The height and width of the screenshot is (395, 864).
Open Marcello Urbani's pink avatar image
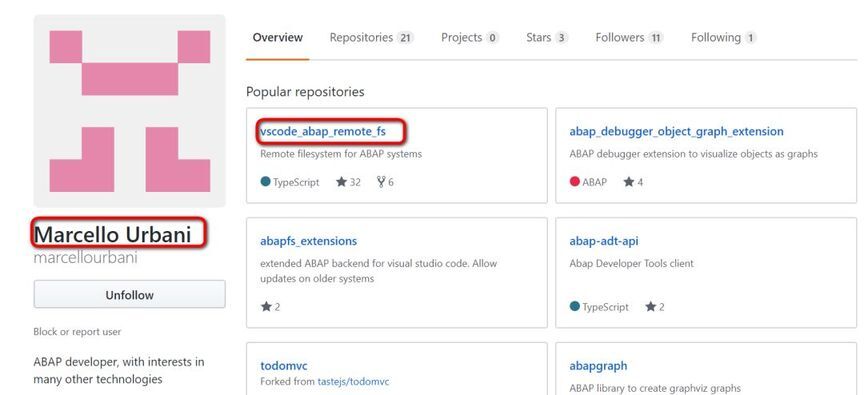129,111
